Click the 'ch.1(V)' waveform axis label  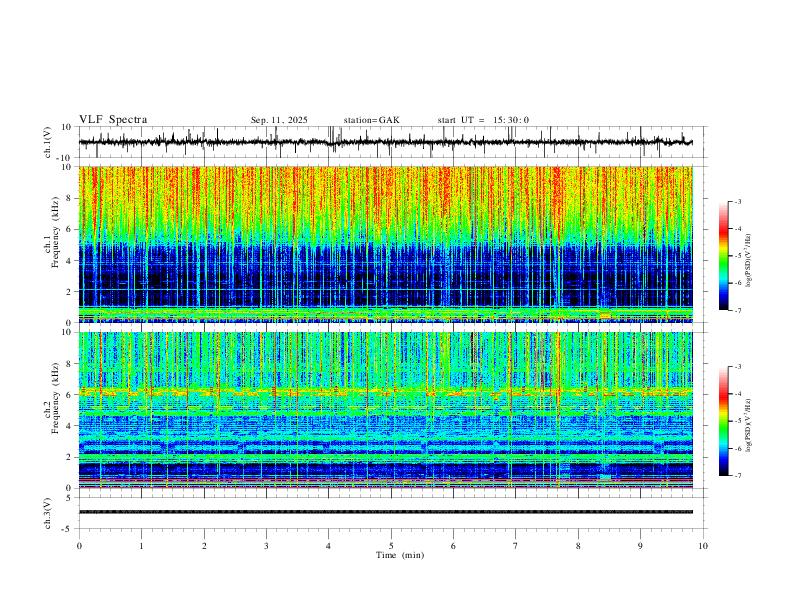(x=48, y=142)
